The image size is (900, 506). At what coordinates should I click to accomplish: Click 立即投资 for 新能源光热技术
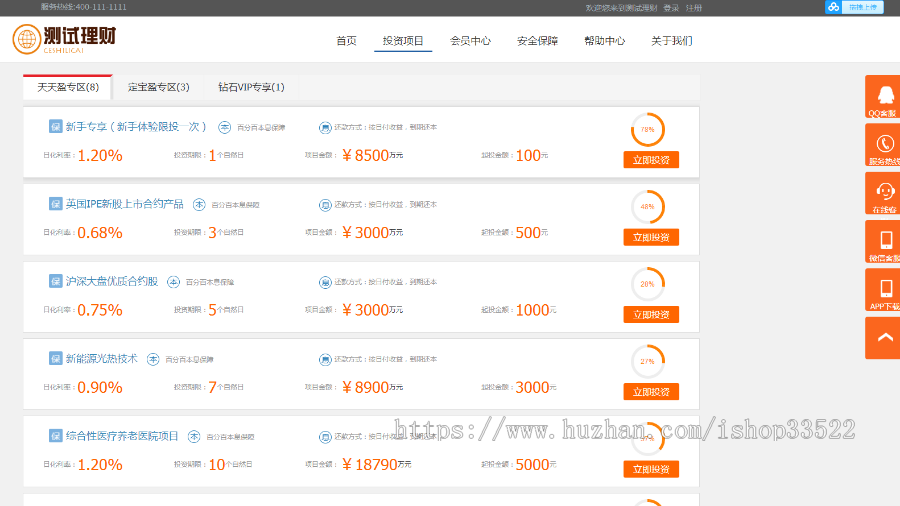[x=651, y=392]
